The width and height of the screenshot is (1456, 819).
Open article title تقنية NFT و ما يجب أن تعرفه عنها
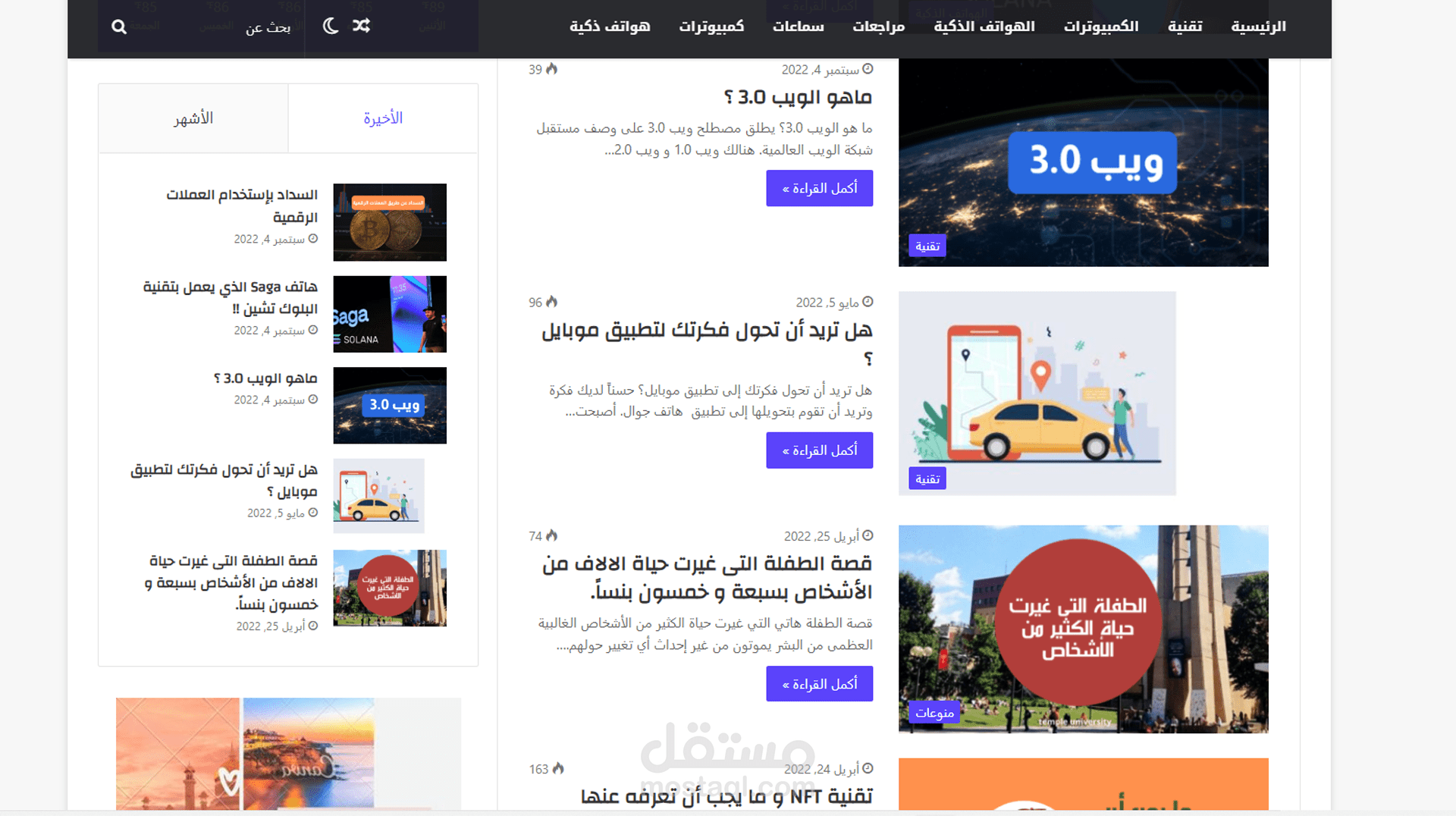(726, 796)
